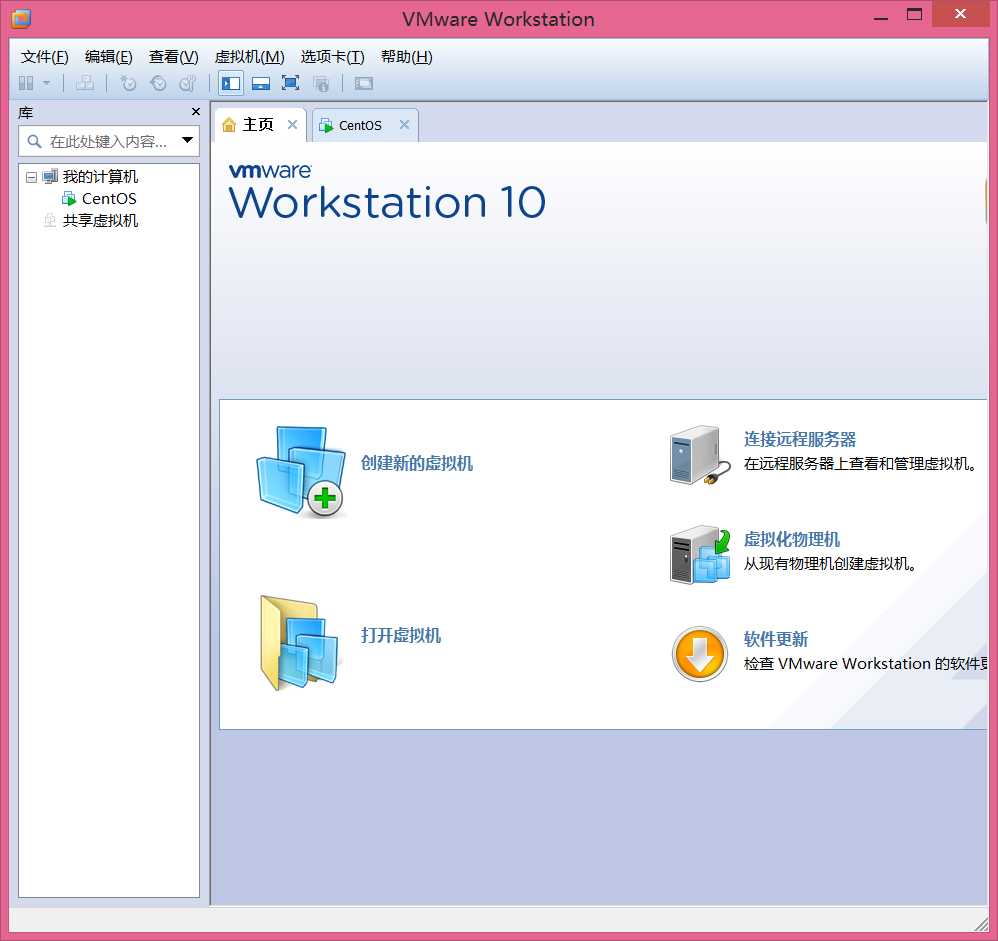Switch to the CentOS tab
This screenshot has width=998, height=941.
tap(360, 125)
